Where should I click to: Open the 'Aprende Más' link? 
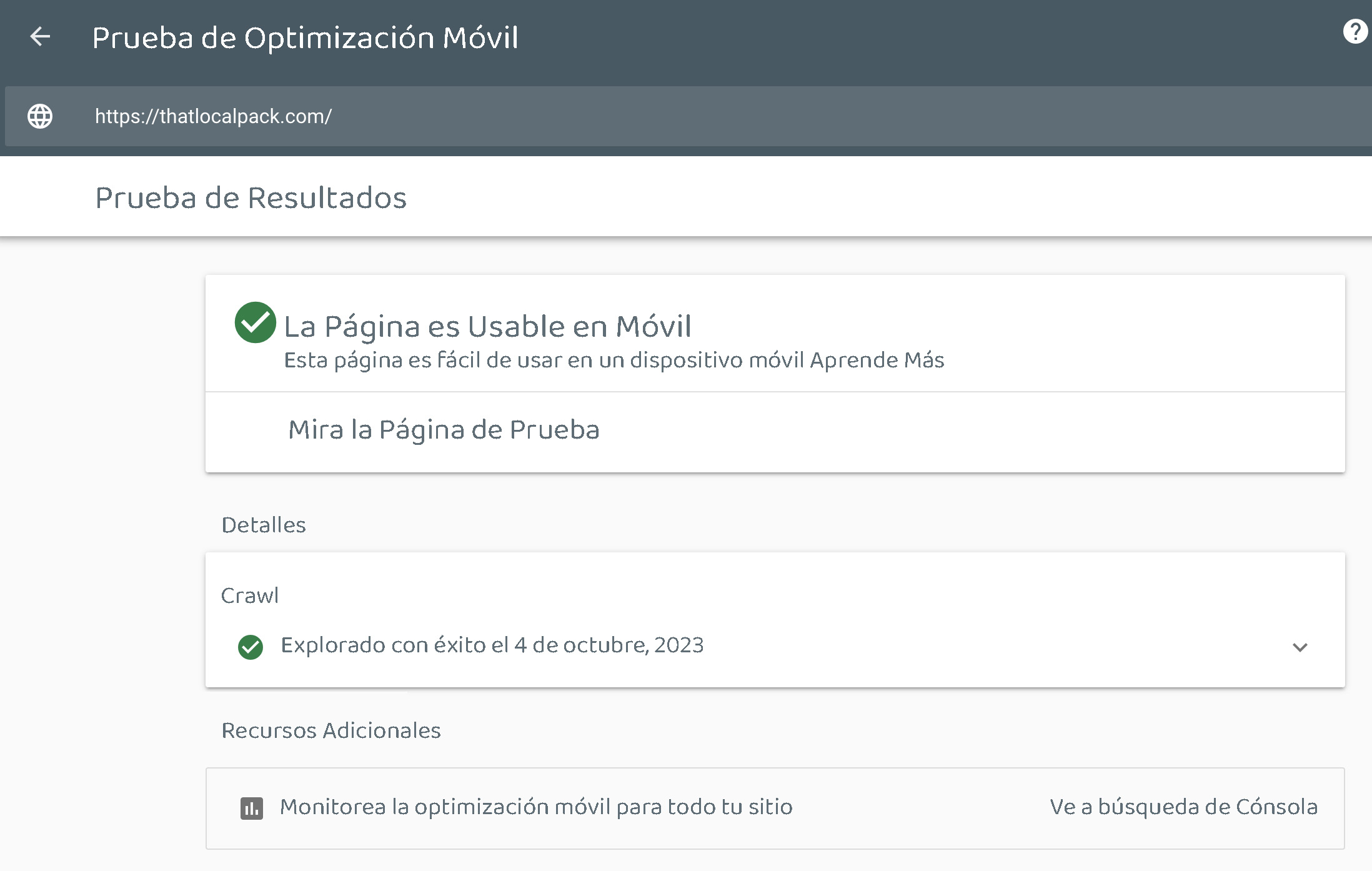coord(877,361)
